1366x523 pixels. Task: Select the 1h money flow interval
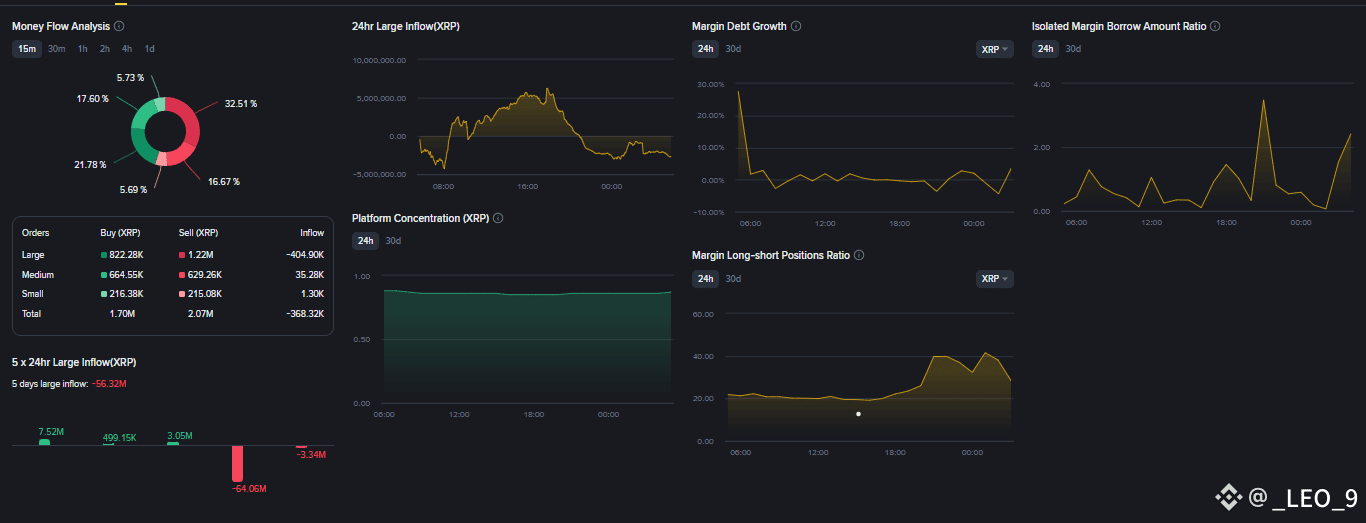[82, 49]
